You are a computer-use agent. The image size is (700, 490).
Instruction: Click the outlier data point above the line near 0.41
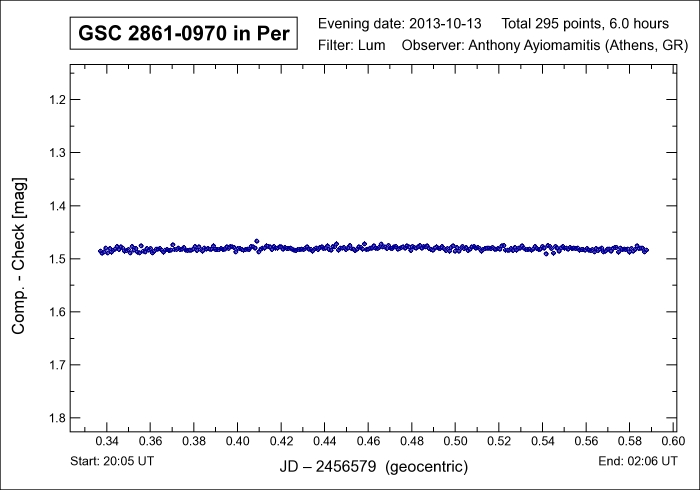pyautogui.click(x=257, y=241)
